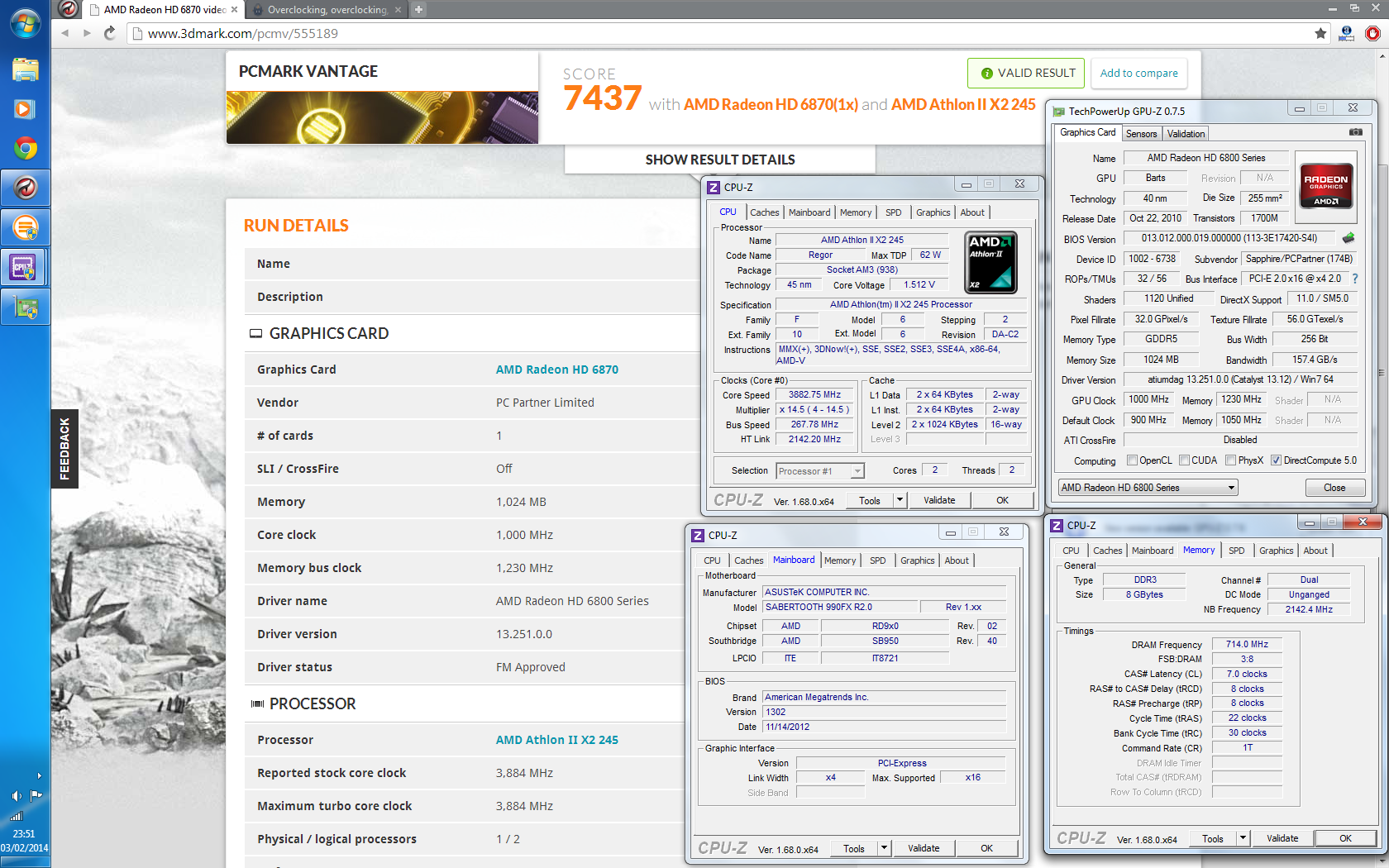
Task: Launch the media player taskbar icon
Action: coord(25,109)
